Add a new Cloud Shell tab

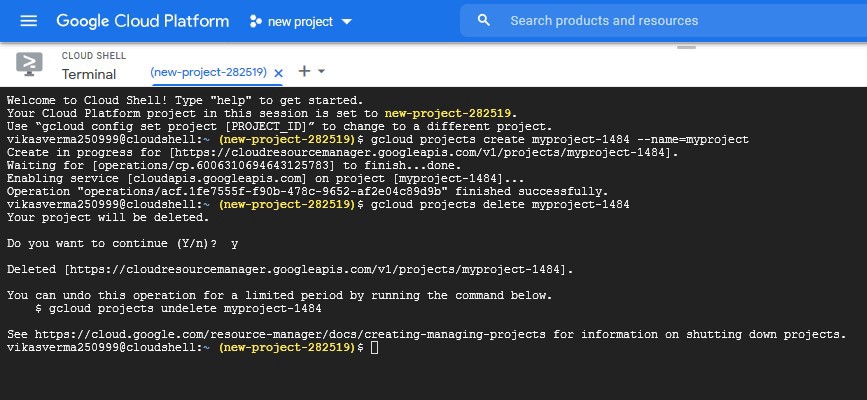coord(304,71)
